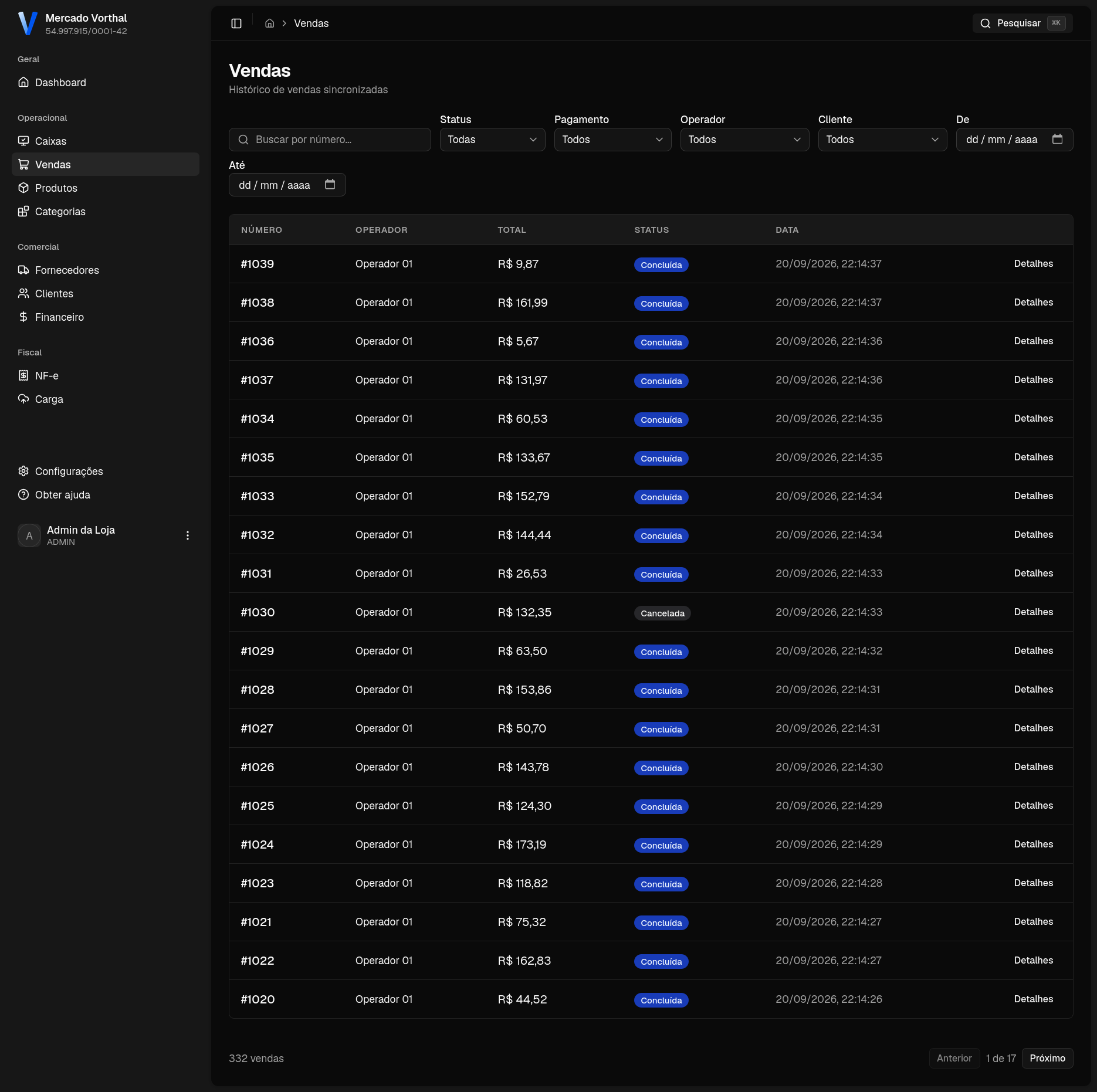
Task: Open the Até date calendar icon
Action: point(330,185)
